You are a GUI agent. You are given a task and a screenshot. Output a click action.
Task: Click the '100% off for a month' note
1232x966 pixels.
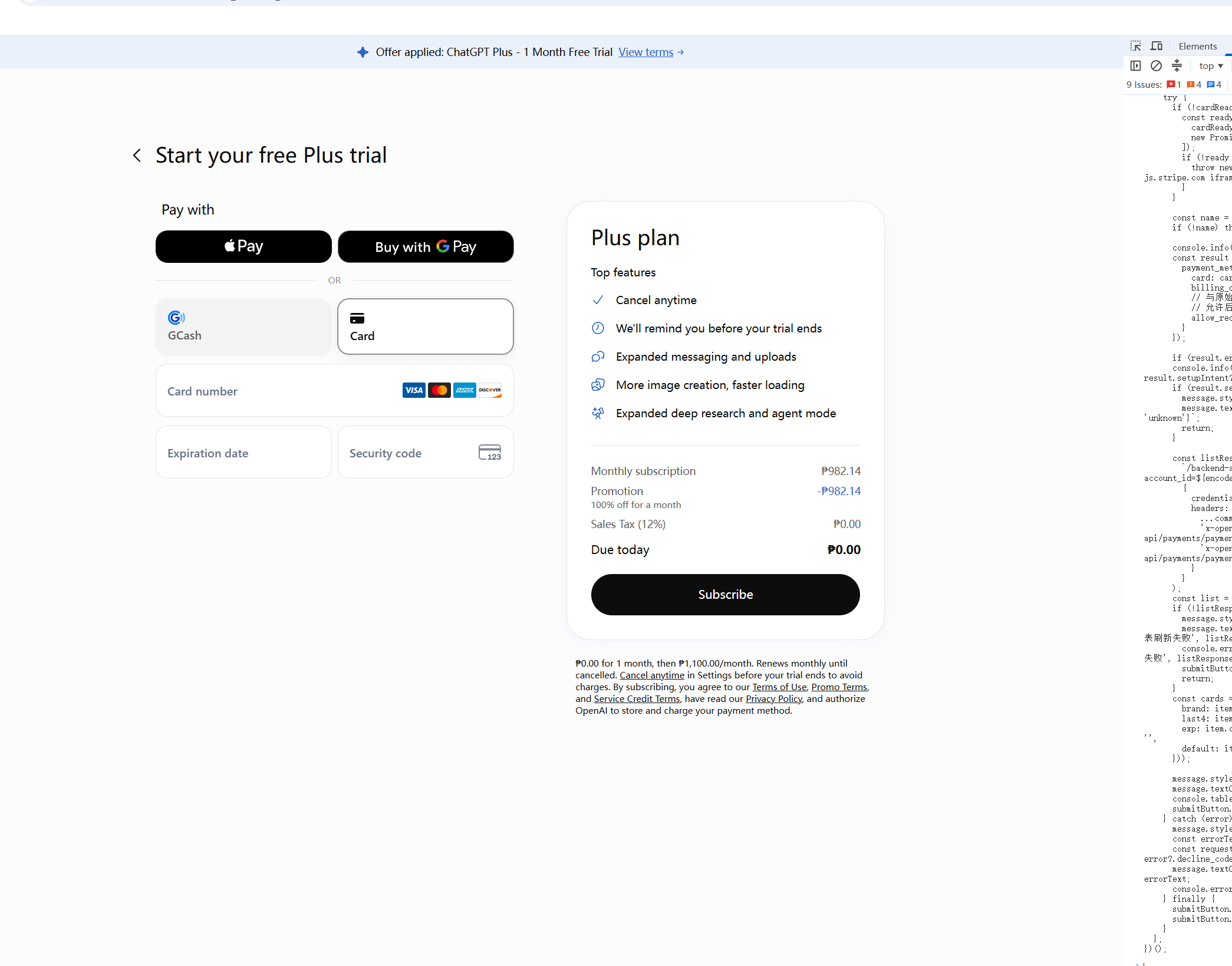coord(636,505)
